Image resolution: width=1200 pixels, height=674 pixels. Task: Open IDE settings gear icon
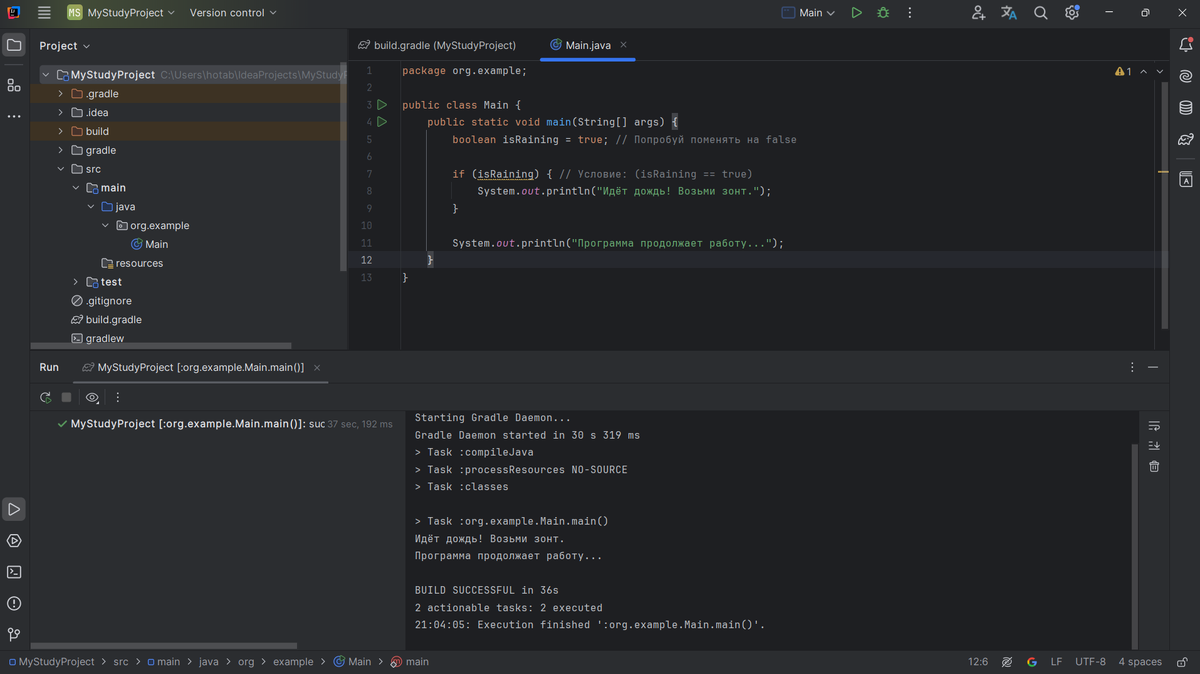pos(1072,13)
